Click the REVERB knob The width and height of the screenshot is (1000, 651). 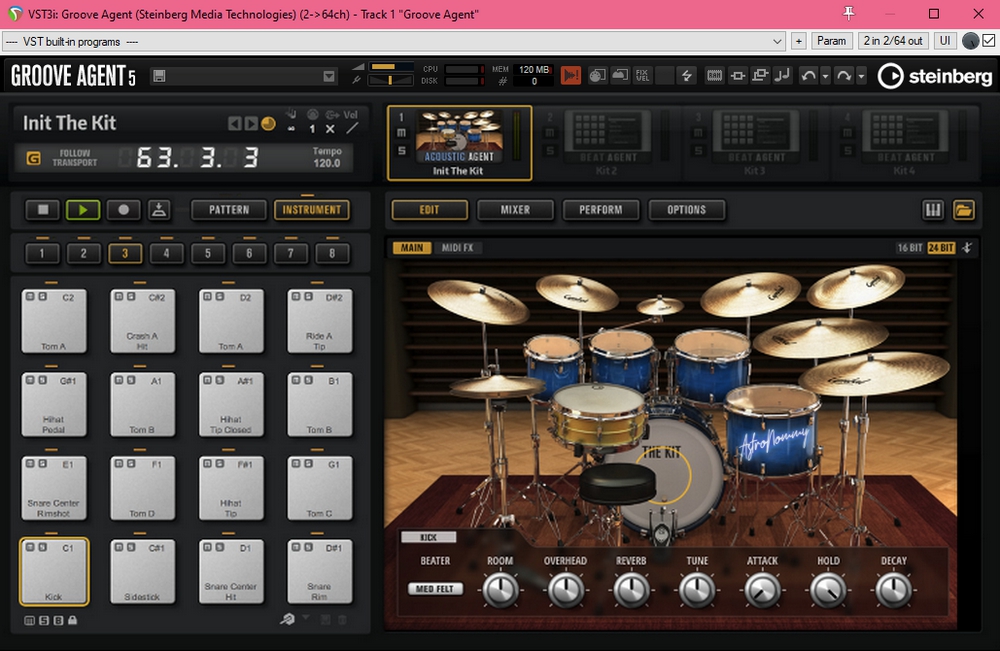pyautogui.click(x=631, y=590)
